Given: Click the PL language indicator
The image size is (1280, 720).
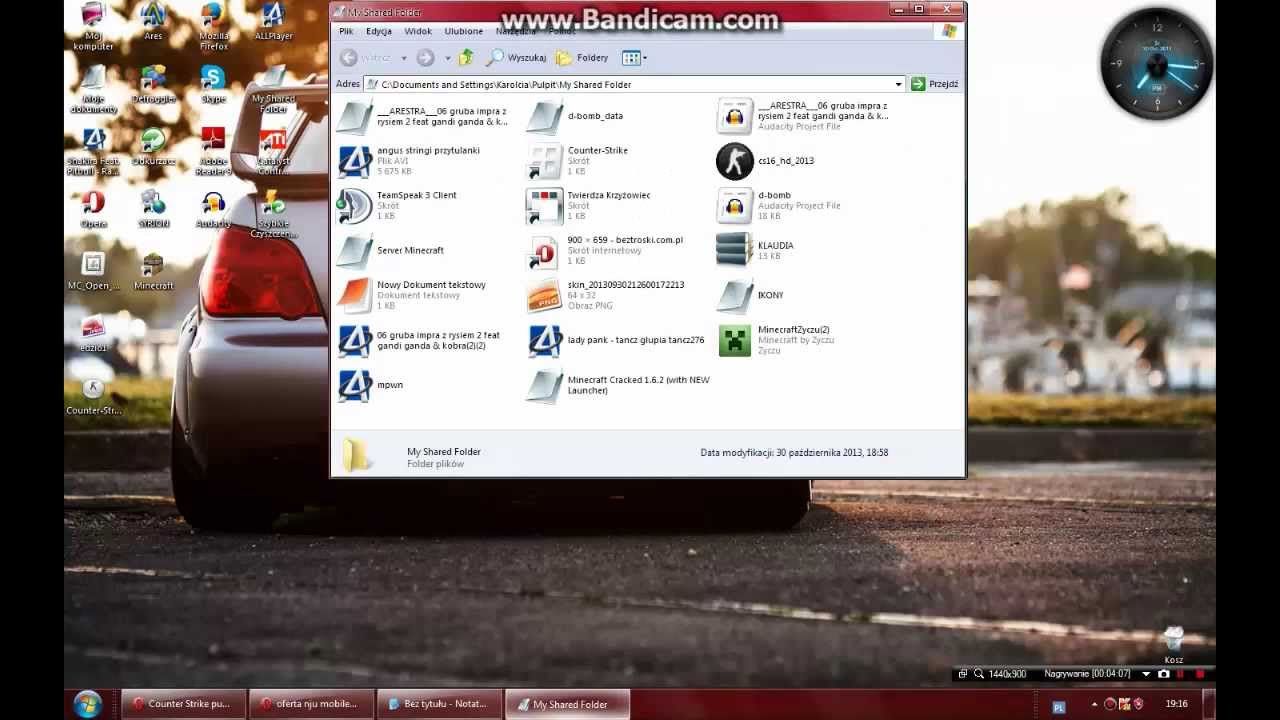Looking at the screenshot, I should pyautogui.click(x=1059, y=706).
